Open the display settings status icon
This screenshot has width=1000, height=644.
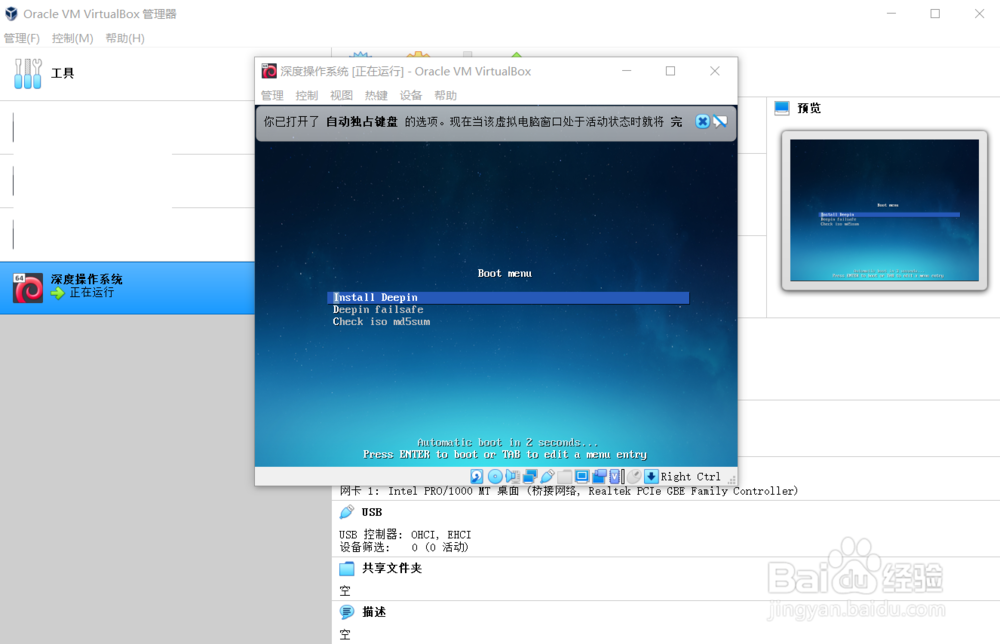tap(582, 476)
